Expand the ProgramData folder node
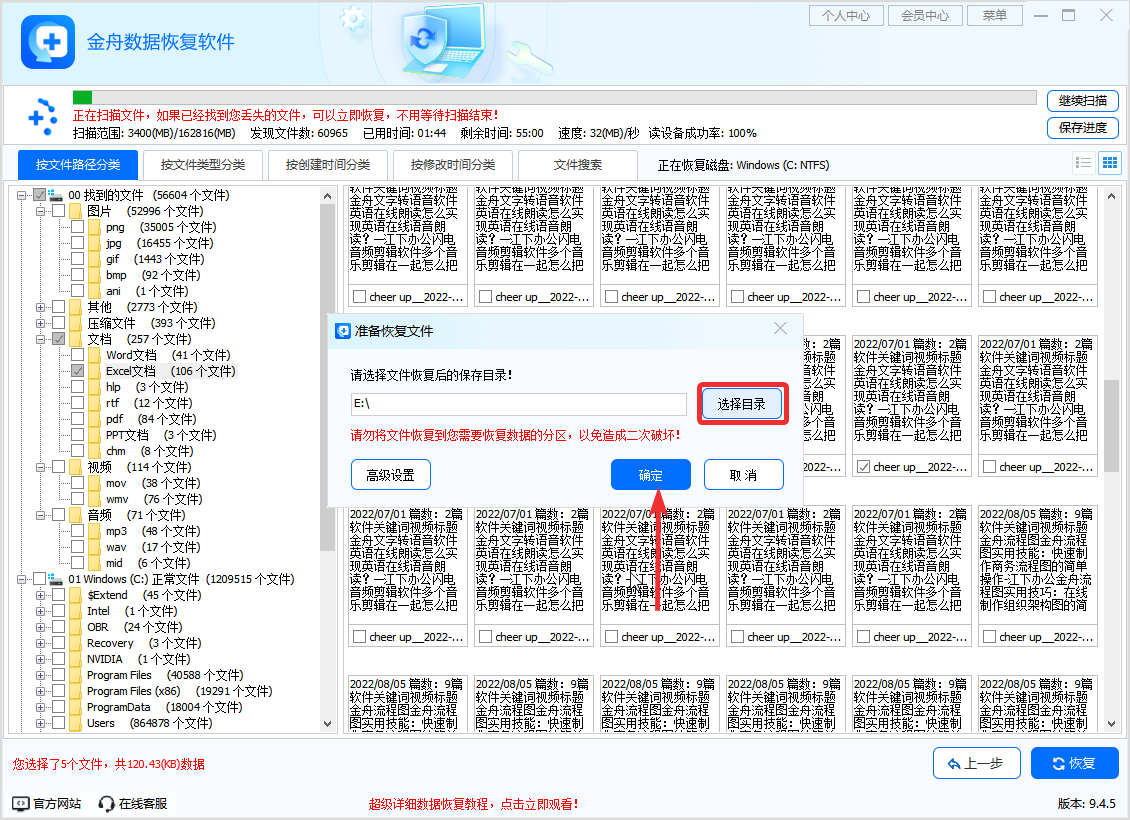 point(40,707)
